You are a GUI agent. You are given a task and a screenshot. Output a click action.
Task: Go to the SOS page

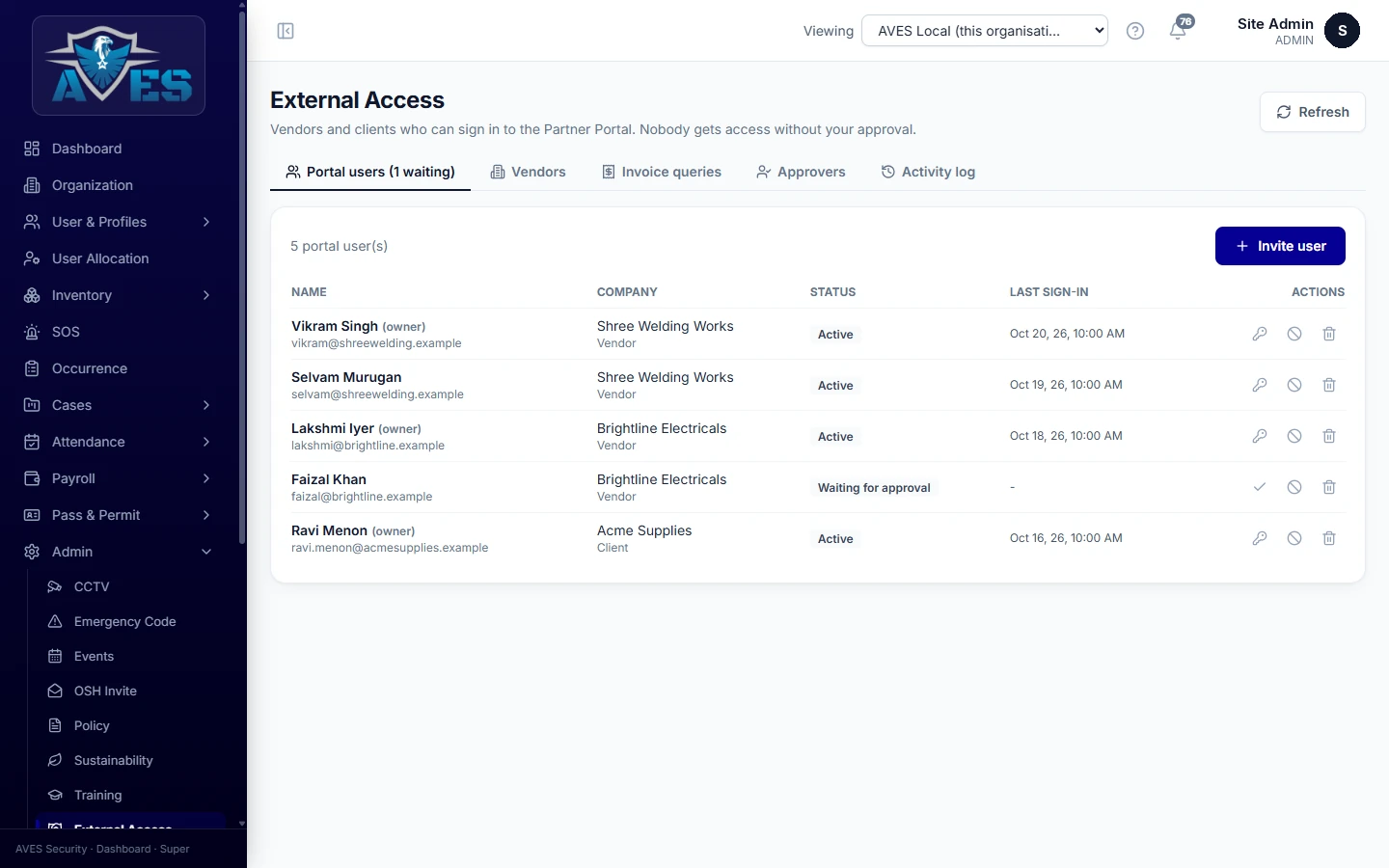click(119, 332)
